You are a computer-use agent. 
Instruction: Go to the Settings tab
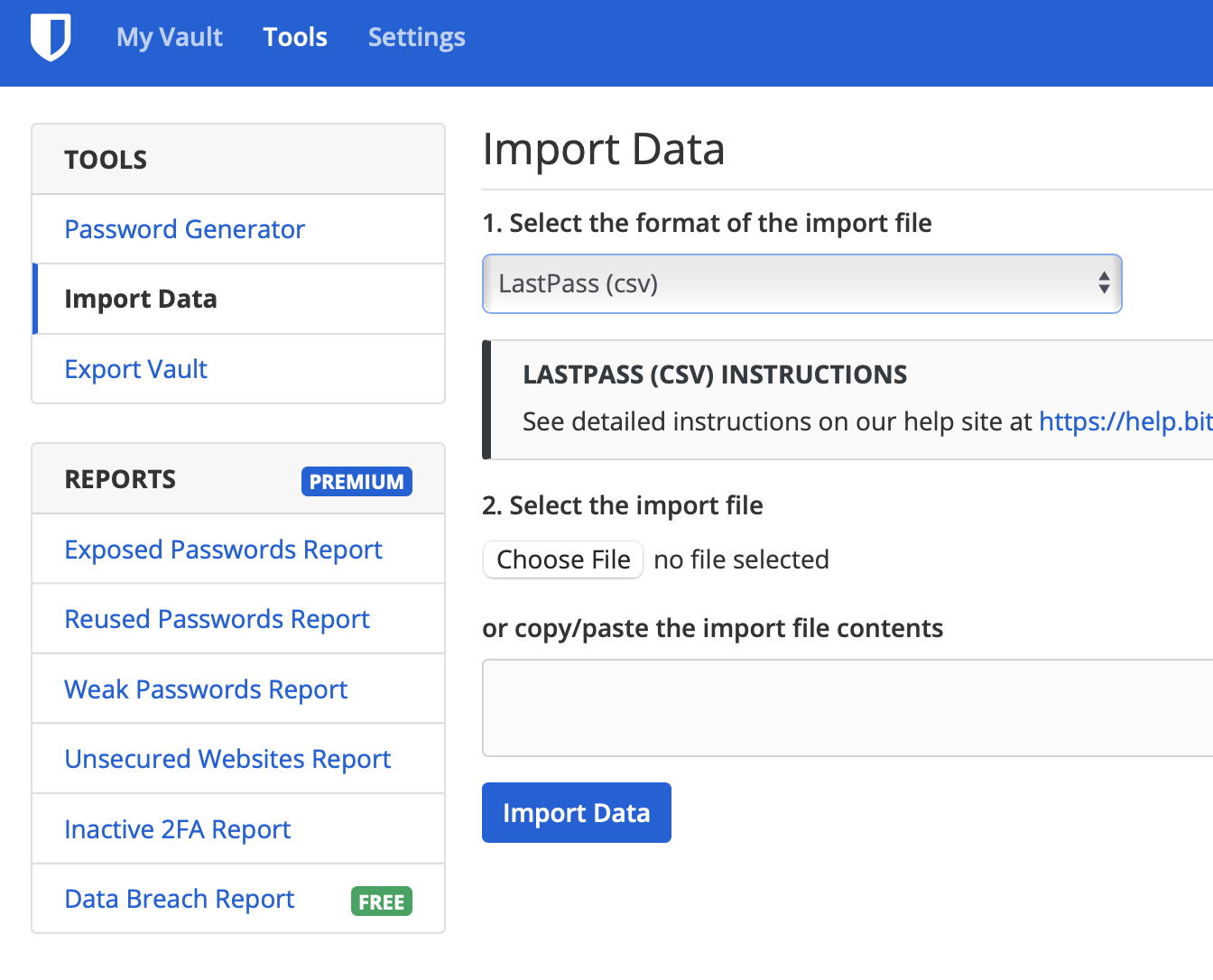(416, 37)
